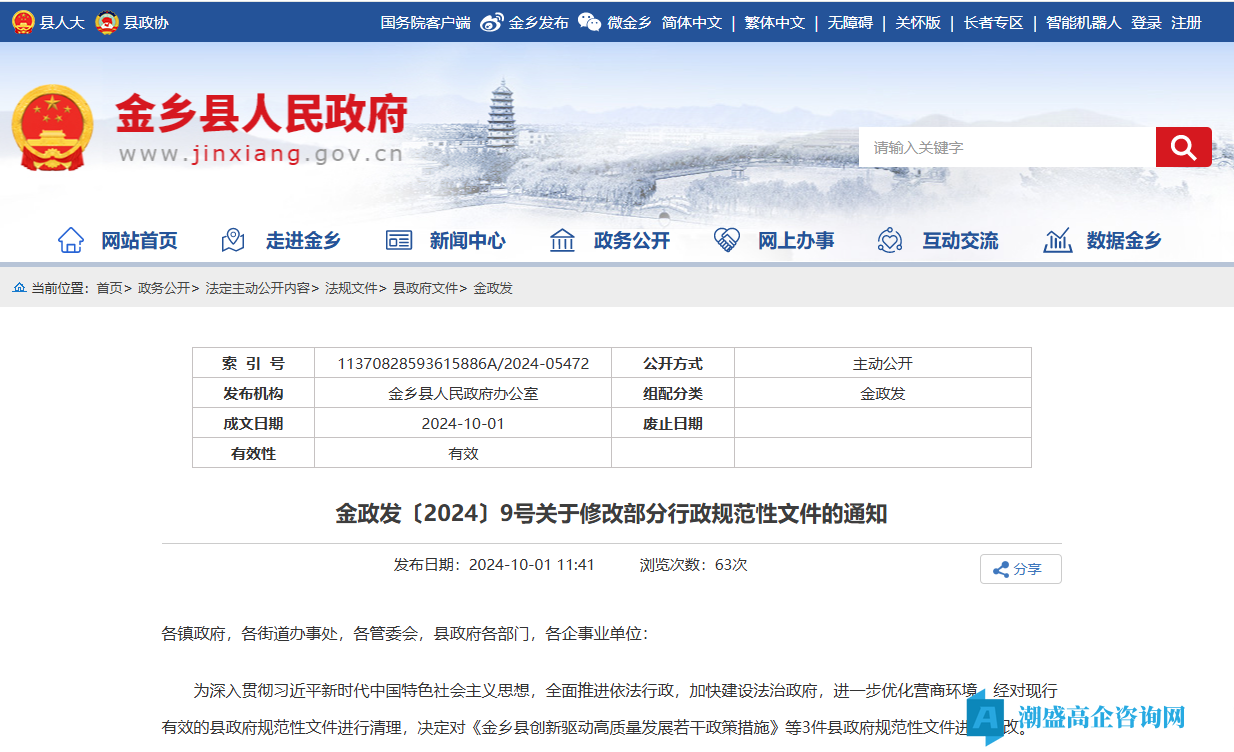
Task: Click the handshake heart icon beside 网上办事
Action: pyautogui.click(x=727, y=240)
